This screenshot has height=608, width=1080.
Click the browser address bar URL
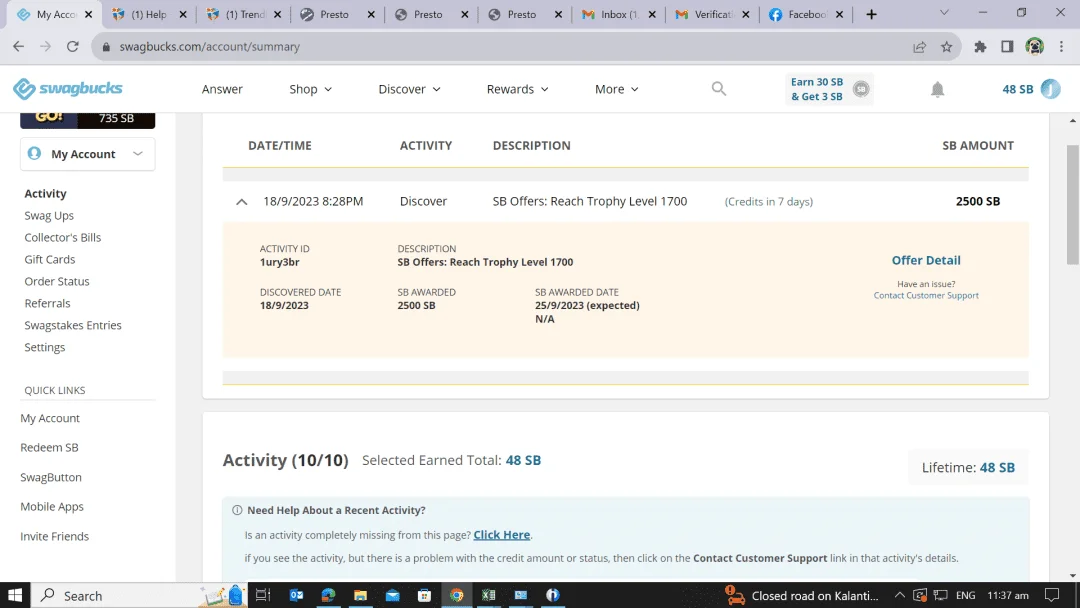pyautogui.click(x=209, y=47)
